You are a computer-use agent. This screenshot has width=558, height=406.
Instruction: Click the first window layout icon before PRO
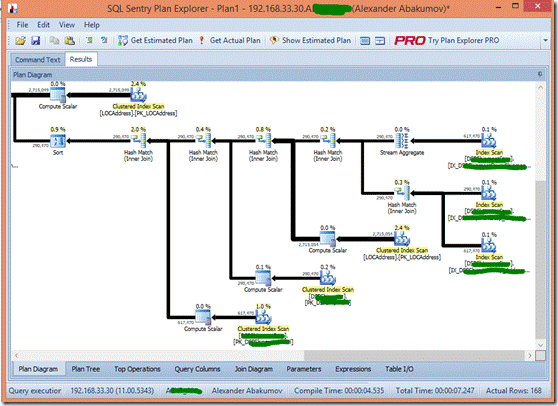[365, 41]
